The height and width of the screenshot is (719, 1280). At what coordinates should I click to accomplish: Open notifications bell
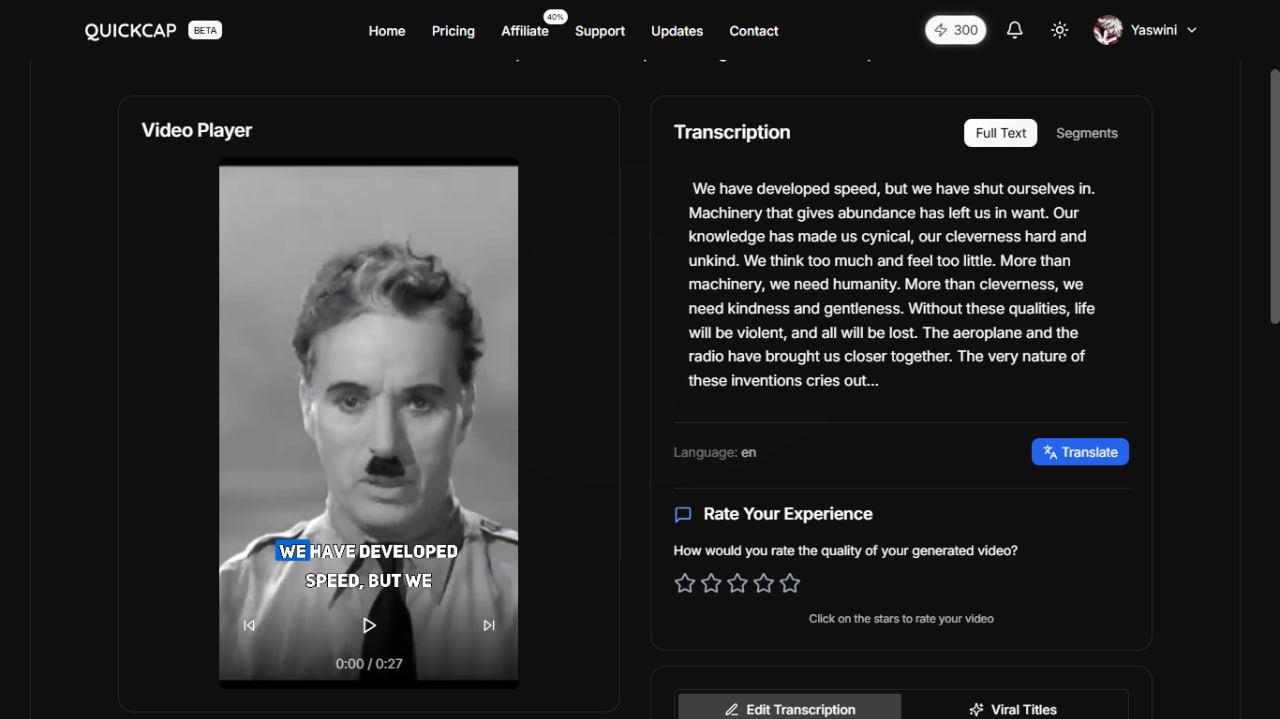[x=1014, y=30]
